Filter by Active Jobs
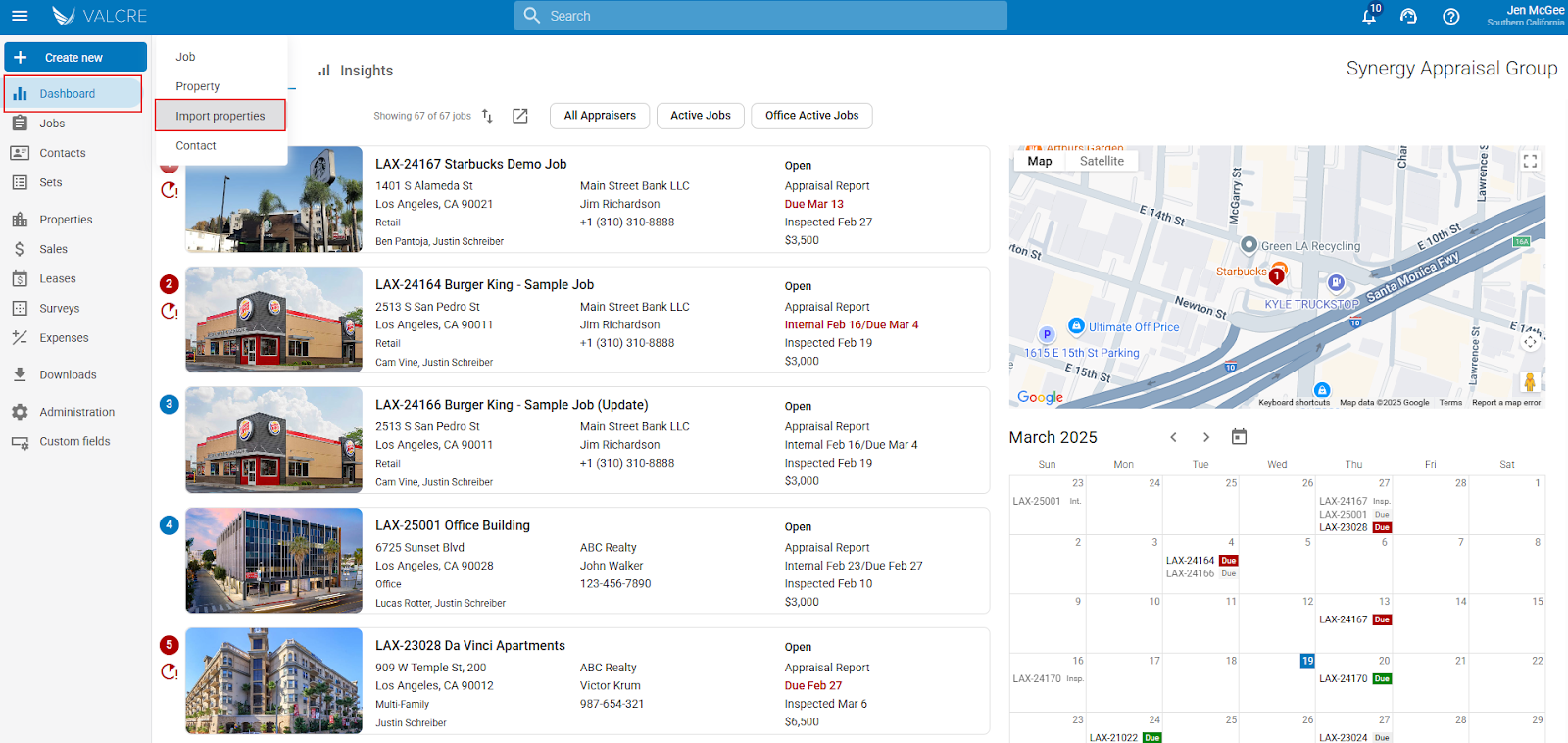The height and width of the screenshot is (743, 1568). [x=701, y=116]
